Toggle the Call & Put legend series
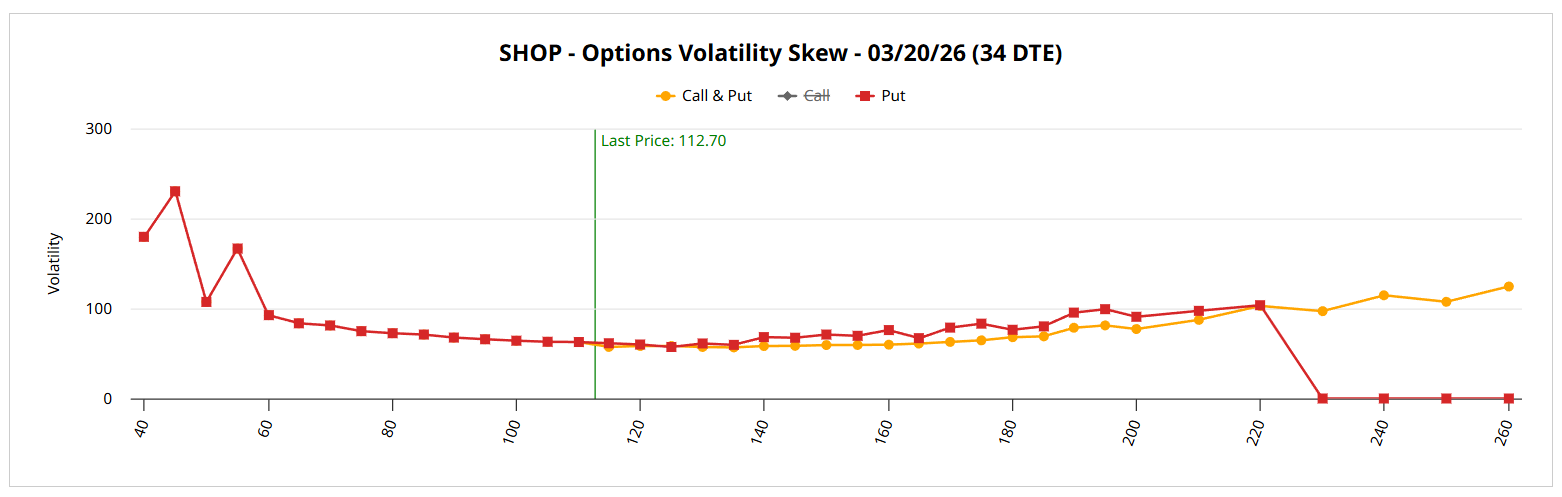The height and width of the screenshot is (497, 1562). coord(704,96)
